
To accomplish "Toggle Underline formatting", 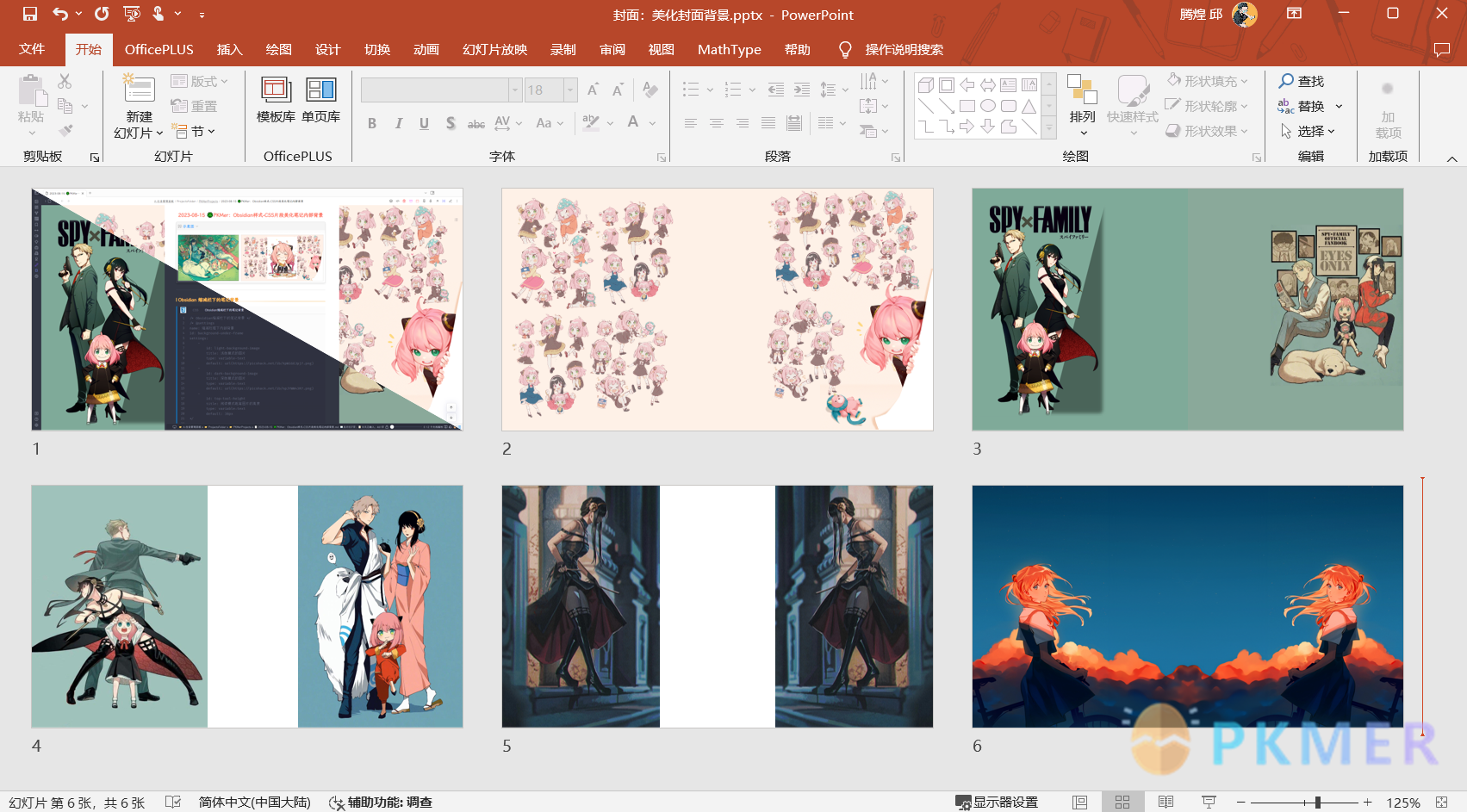I will pos(424,123).
